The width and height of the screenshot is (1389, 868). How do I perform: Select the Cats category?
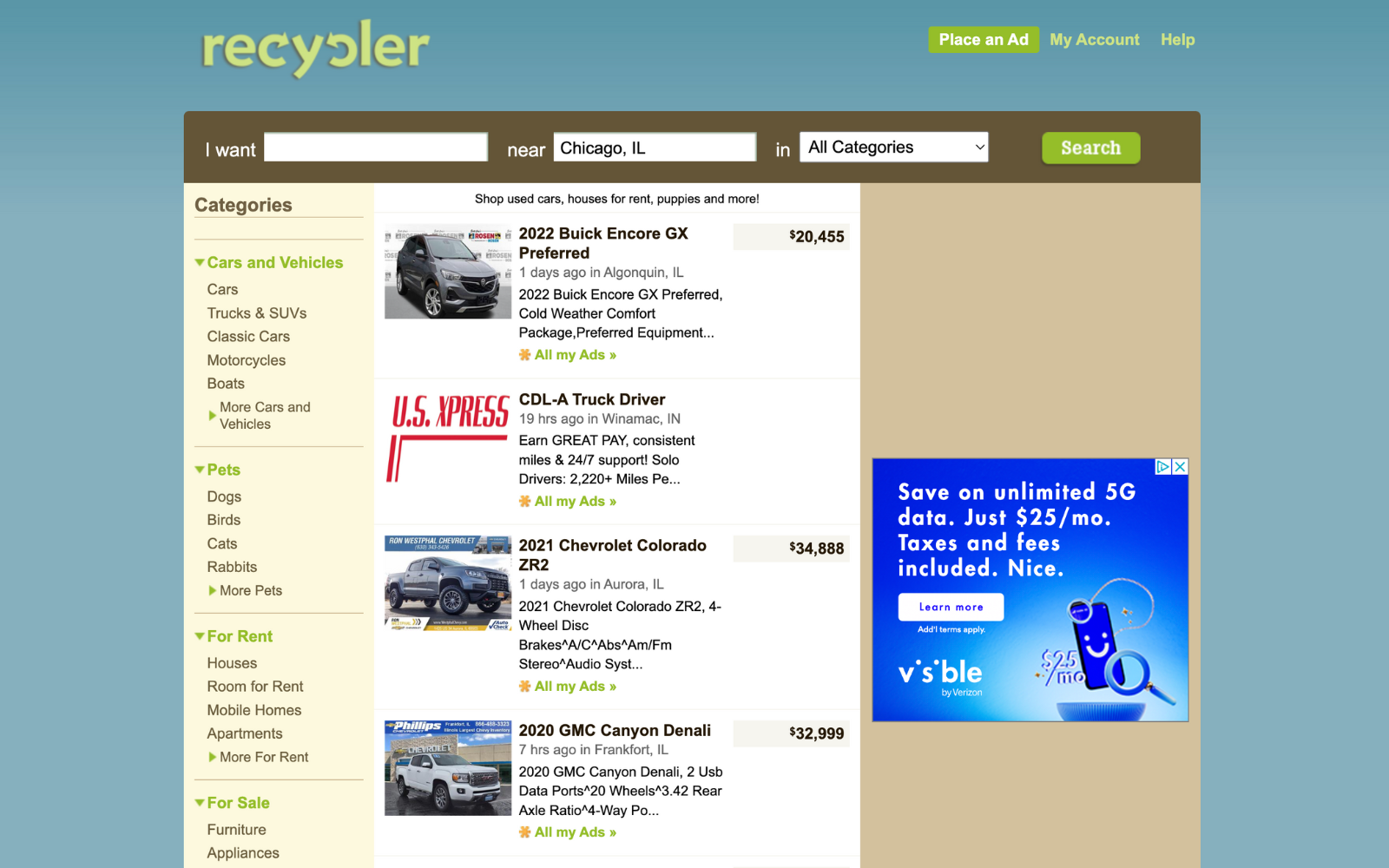point(222,543)
